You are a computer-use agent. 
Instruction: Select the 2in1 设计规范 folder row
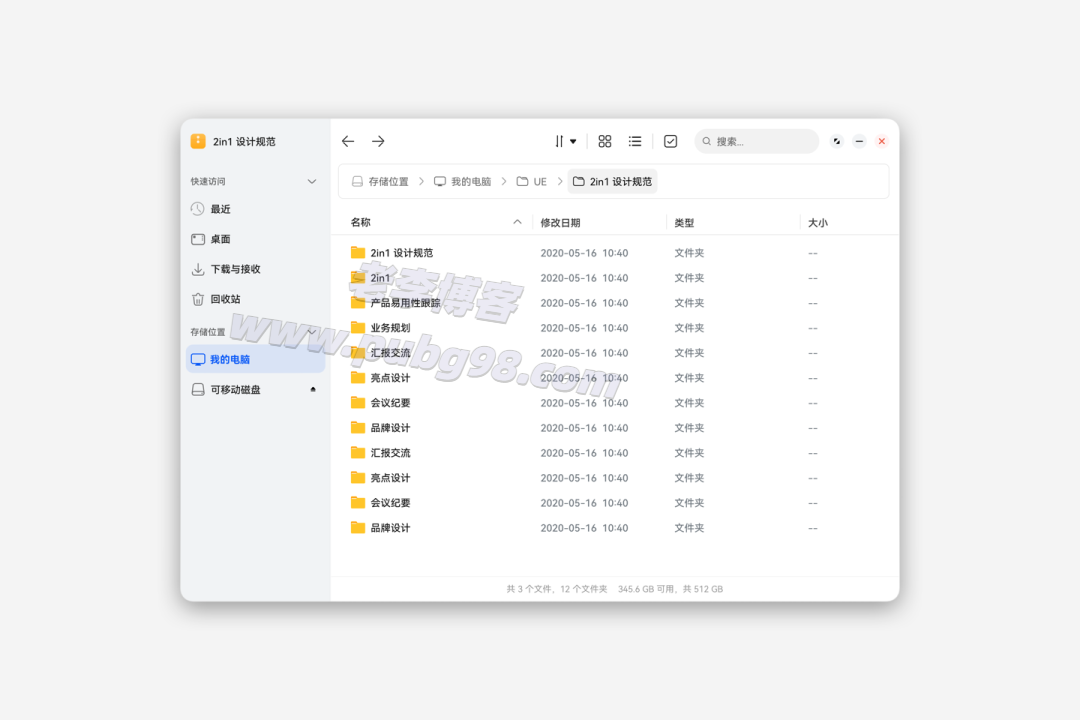pyautogui.click(x=615, y=253)
